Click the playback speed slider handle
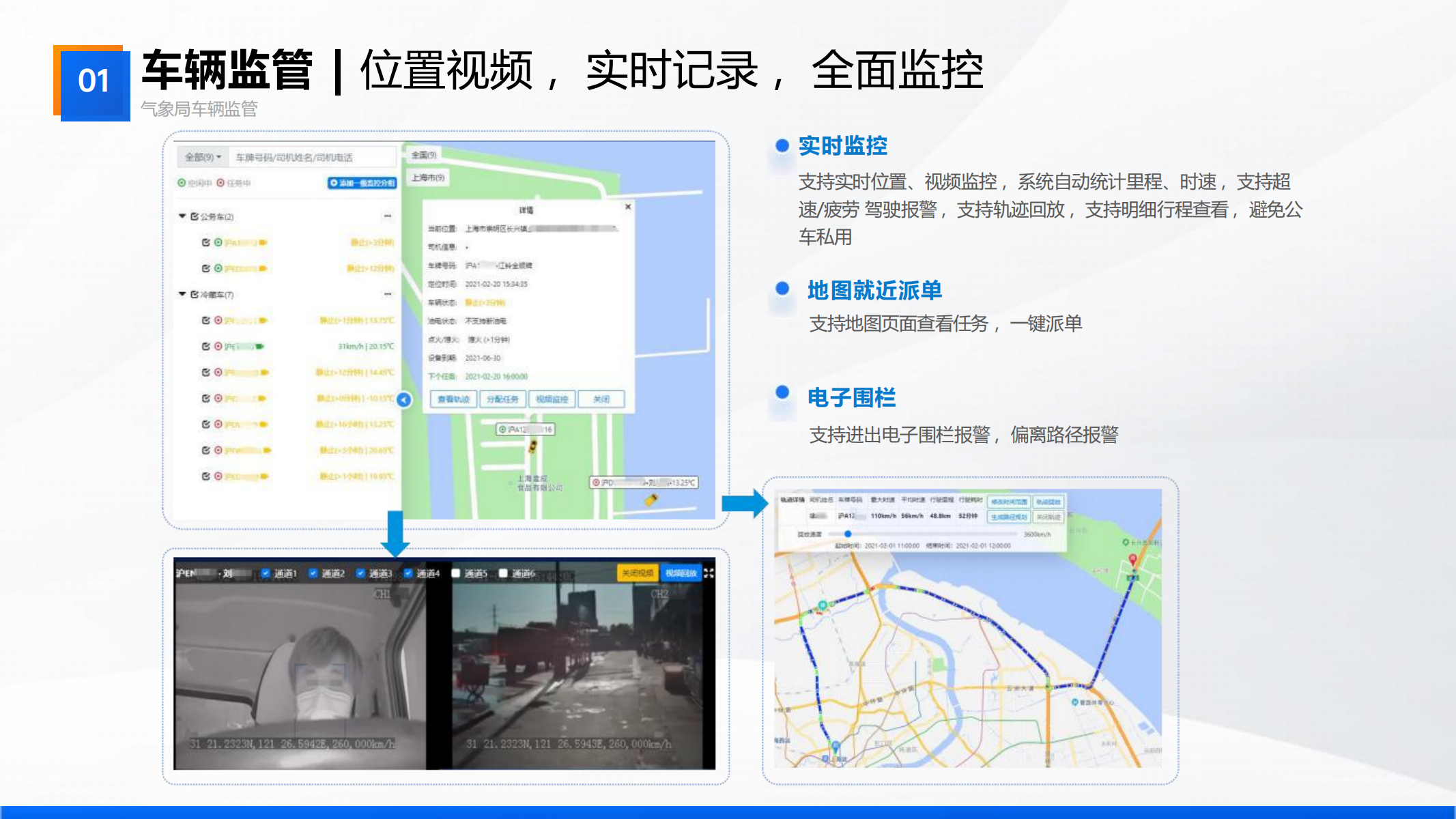 [848, 534]
